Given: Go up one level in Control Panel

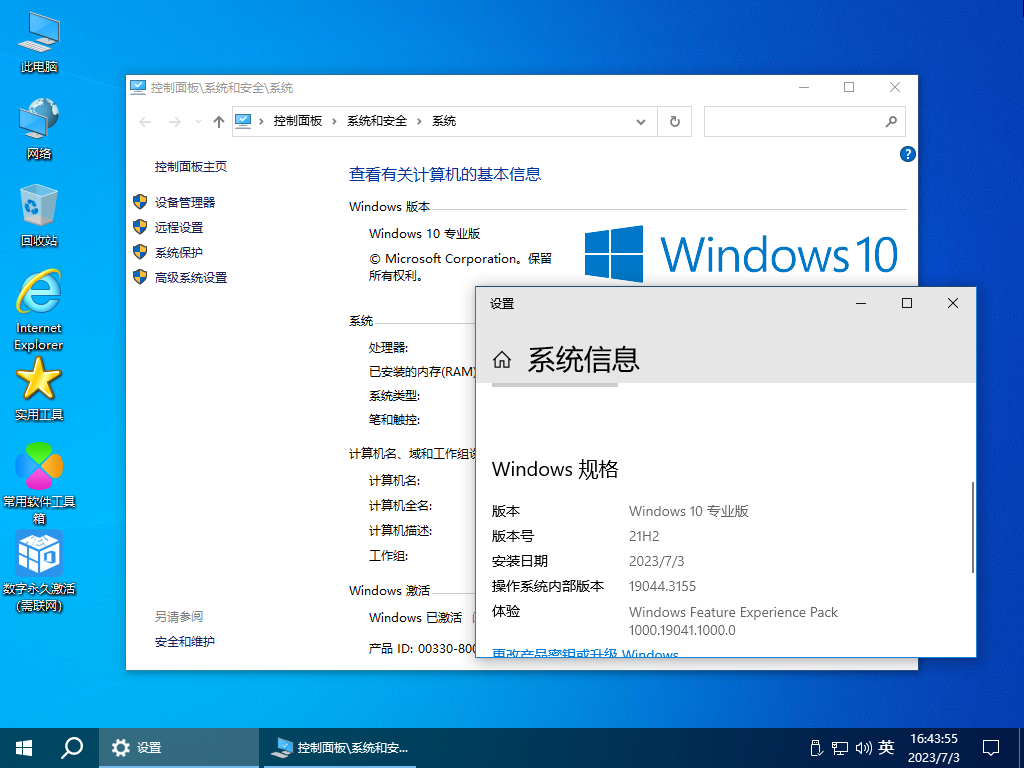Looking at the screenshot, I should coord(219,121).
